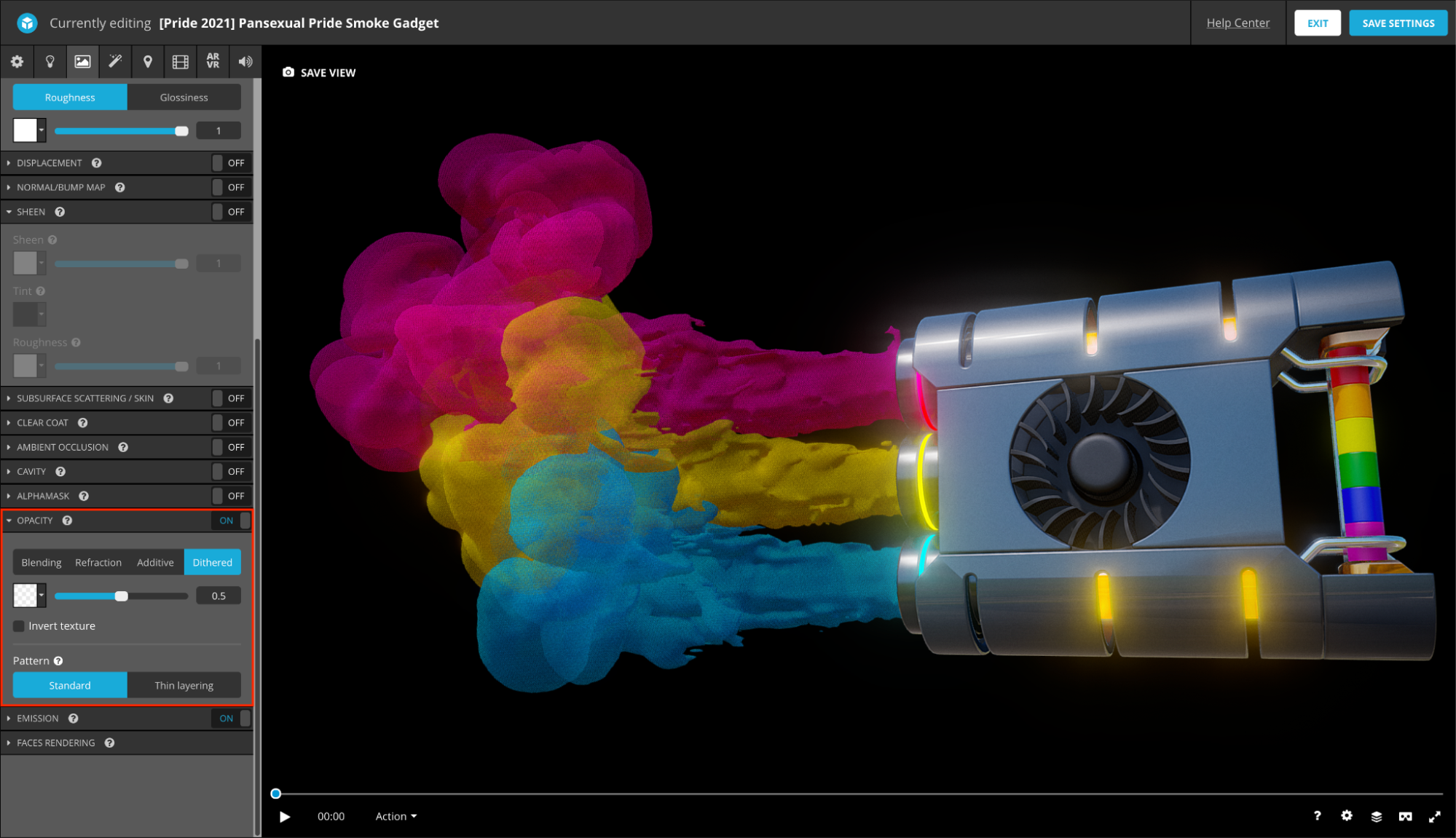Image resolution: width=1456 pixels, height=838 pixels.
Task: Switch opacity mode to Additive
Action: point(155,563)
